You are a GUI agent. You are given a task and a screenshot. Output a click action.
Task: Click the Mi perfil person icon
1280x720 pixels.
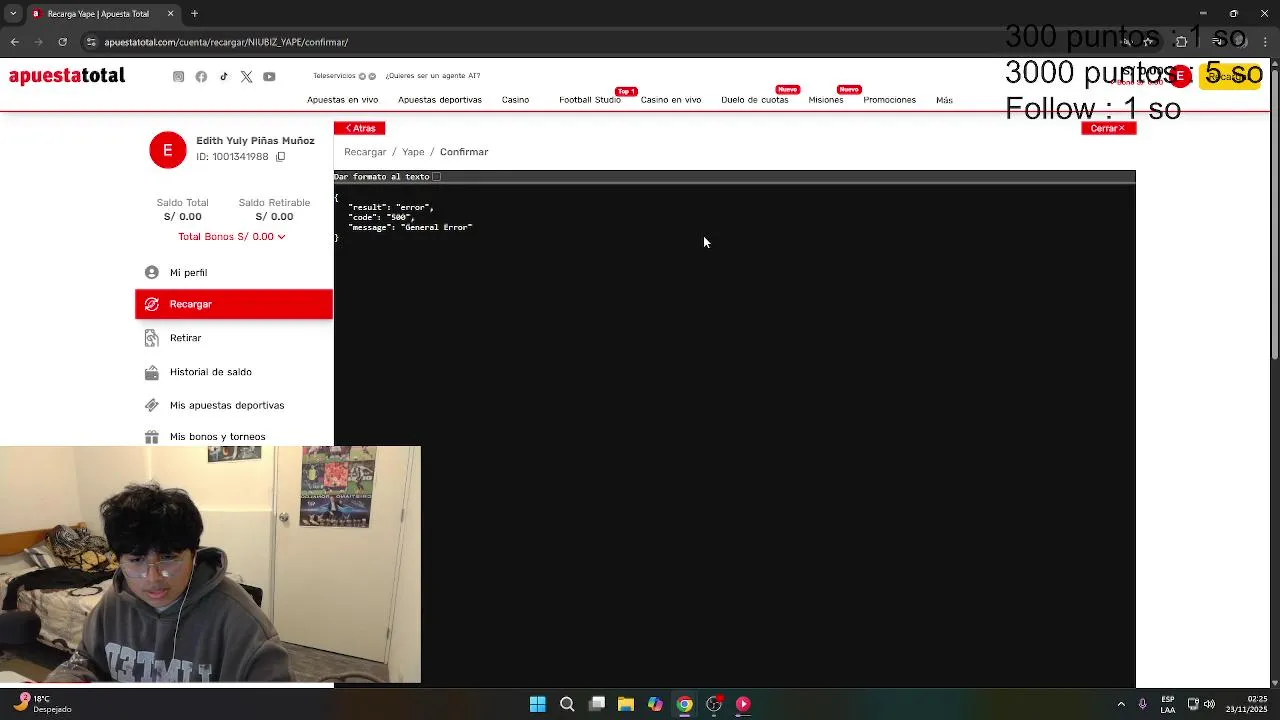point(151,272)
